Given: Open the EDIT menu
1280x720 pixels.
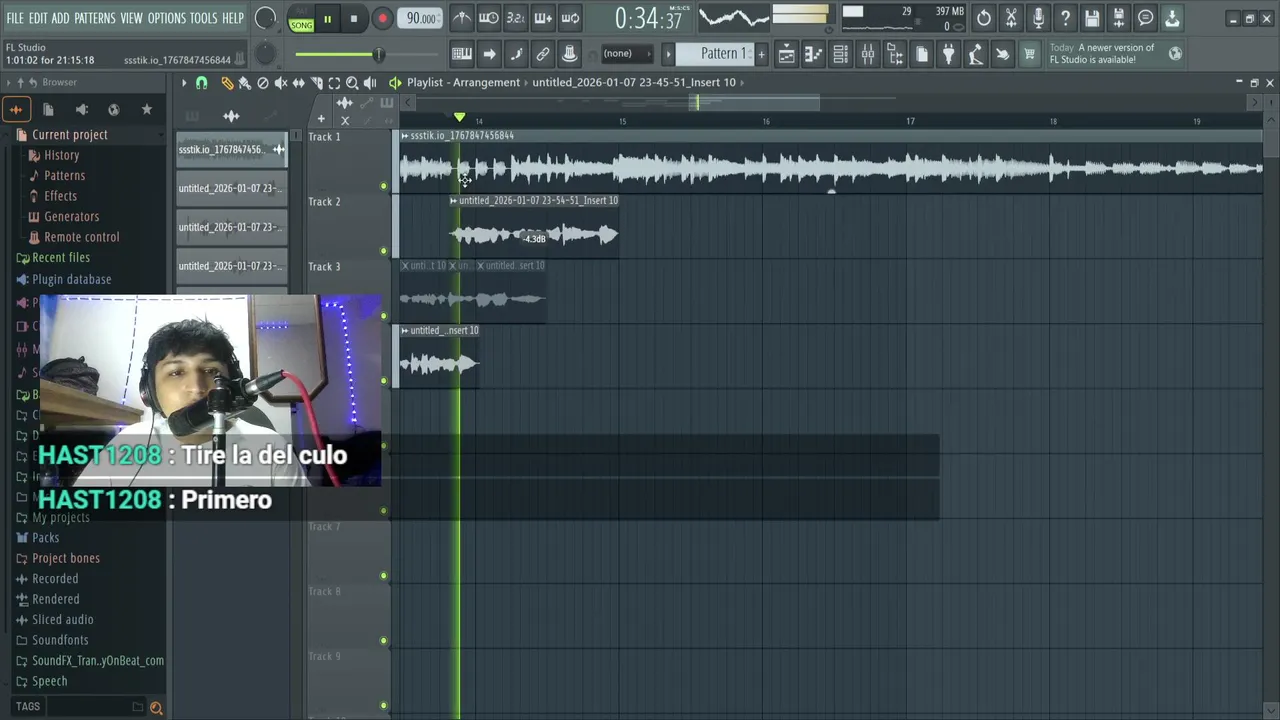Looking at the screenshot, I should pos(38,19).
